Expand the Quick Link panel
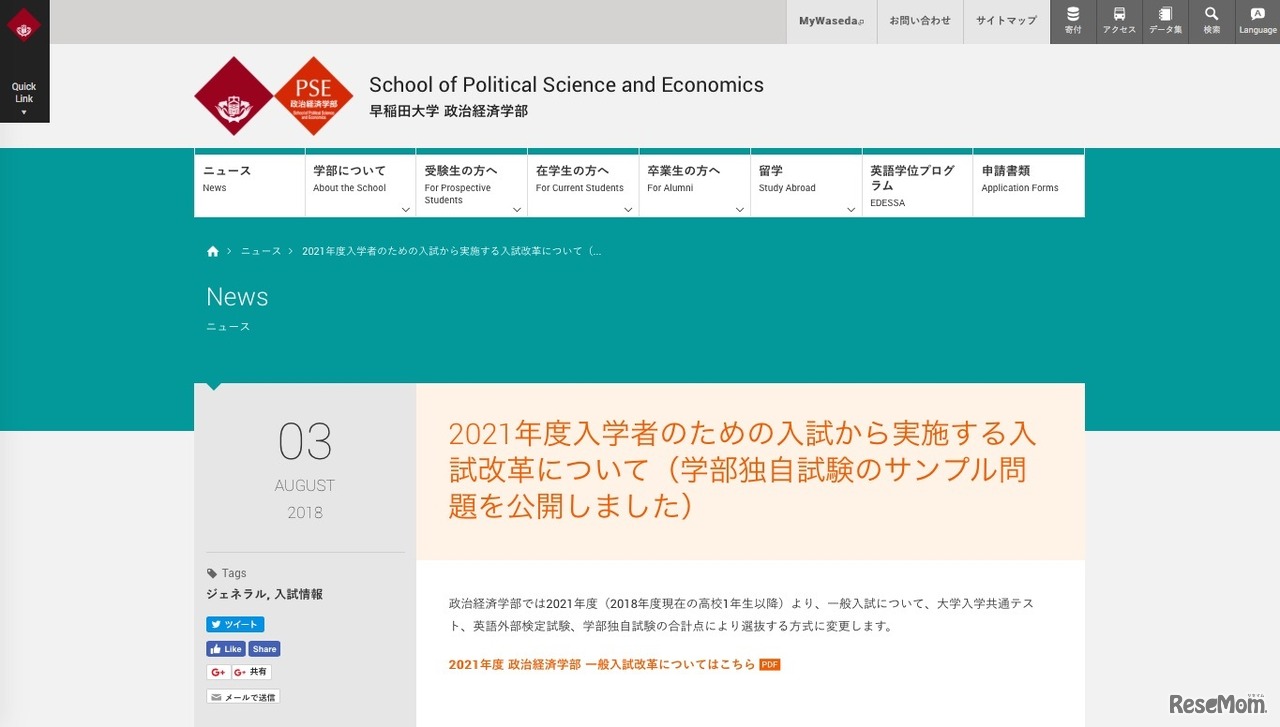Image resolution: width=1280 pixels, height=727 pixels. click(x=24, y=95)
